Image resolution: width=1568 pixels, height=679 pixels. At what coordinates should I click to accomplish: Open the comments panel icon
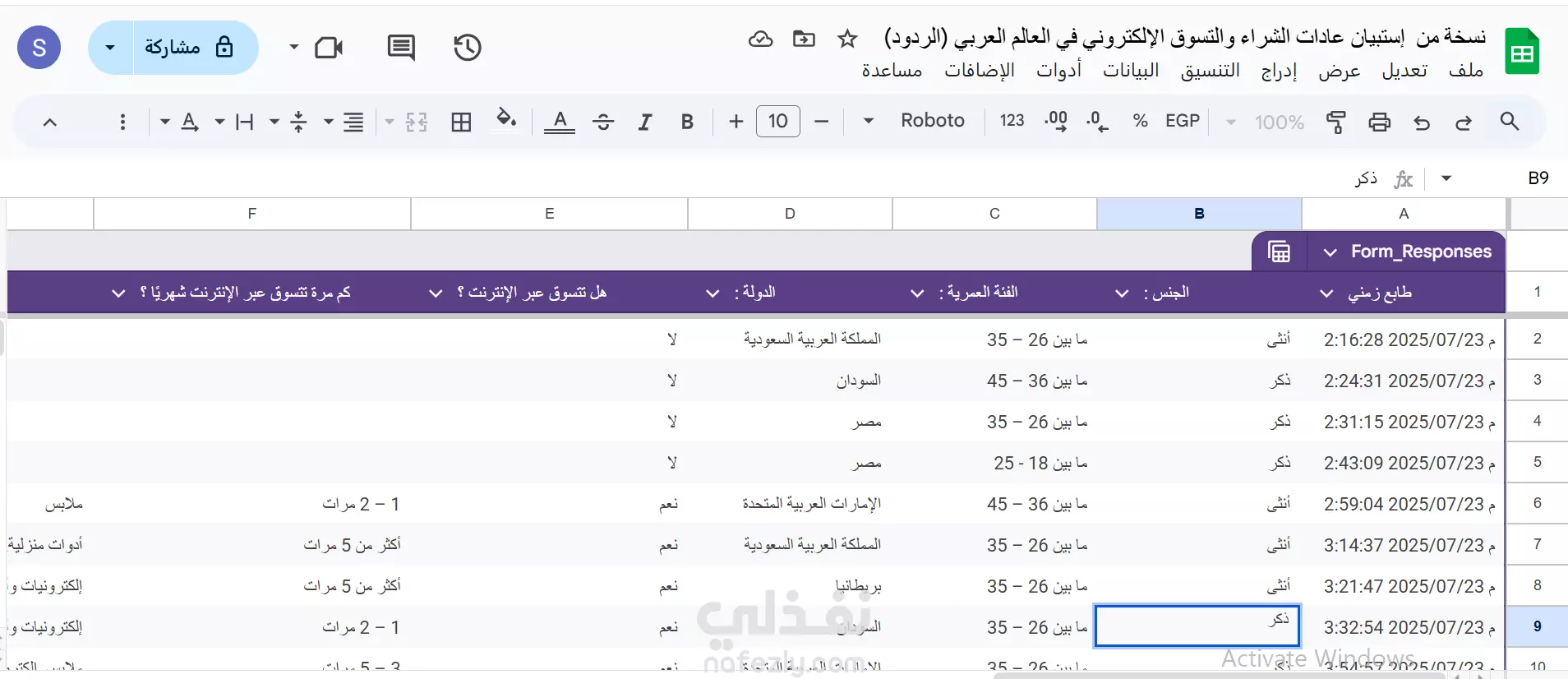pyautogui.click(x=401, y=48)
